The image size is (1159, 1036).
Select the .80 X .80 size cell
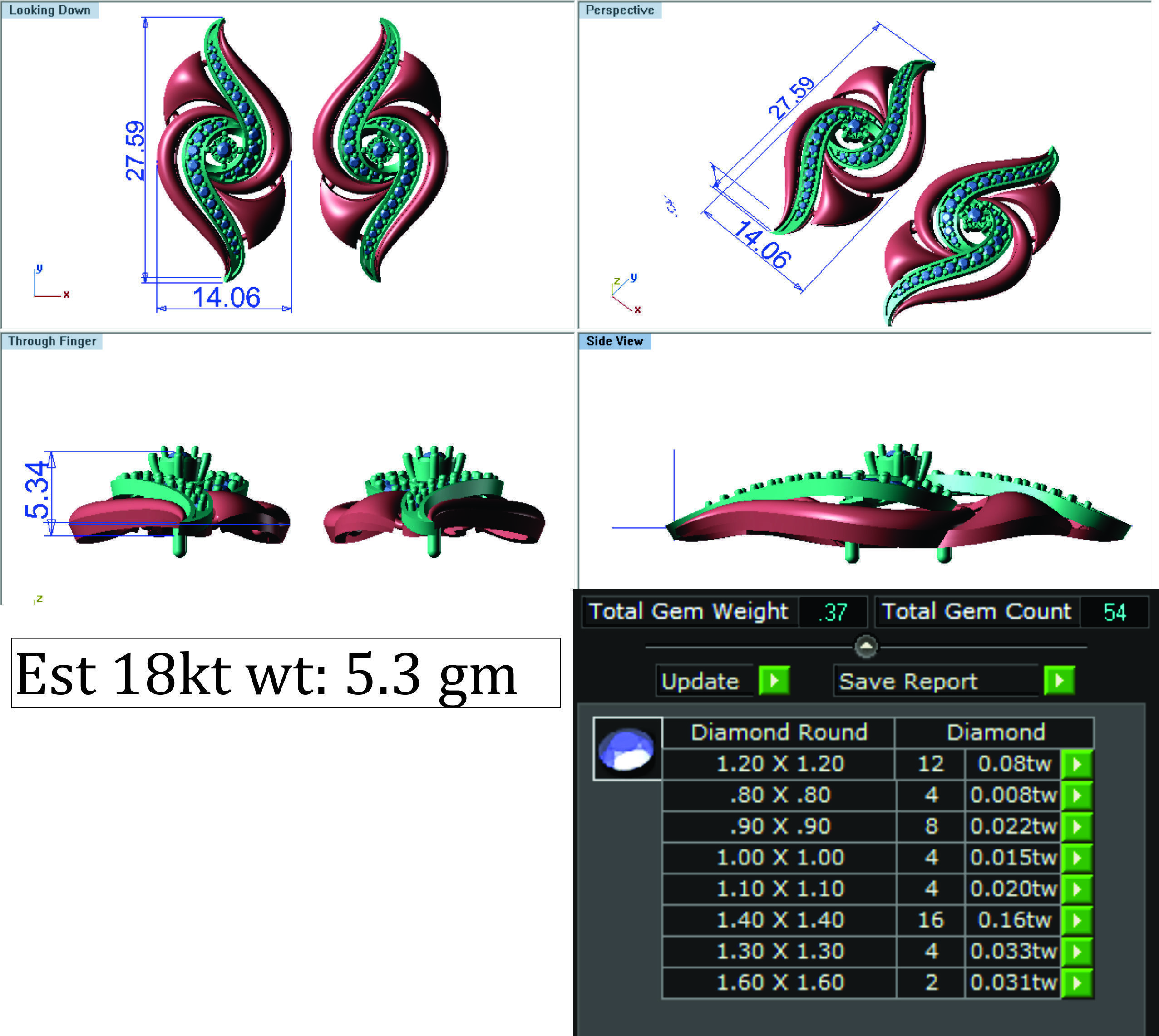click(x=779, y=795)
